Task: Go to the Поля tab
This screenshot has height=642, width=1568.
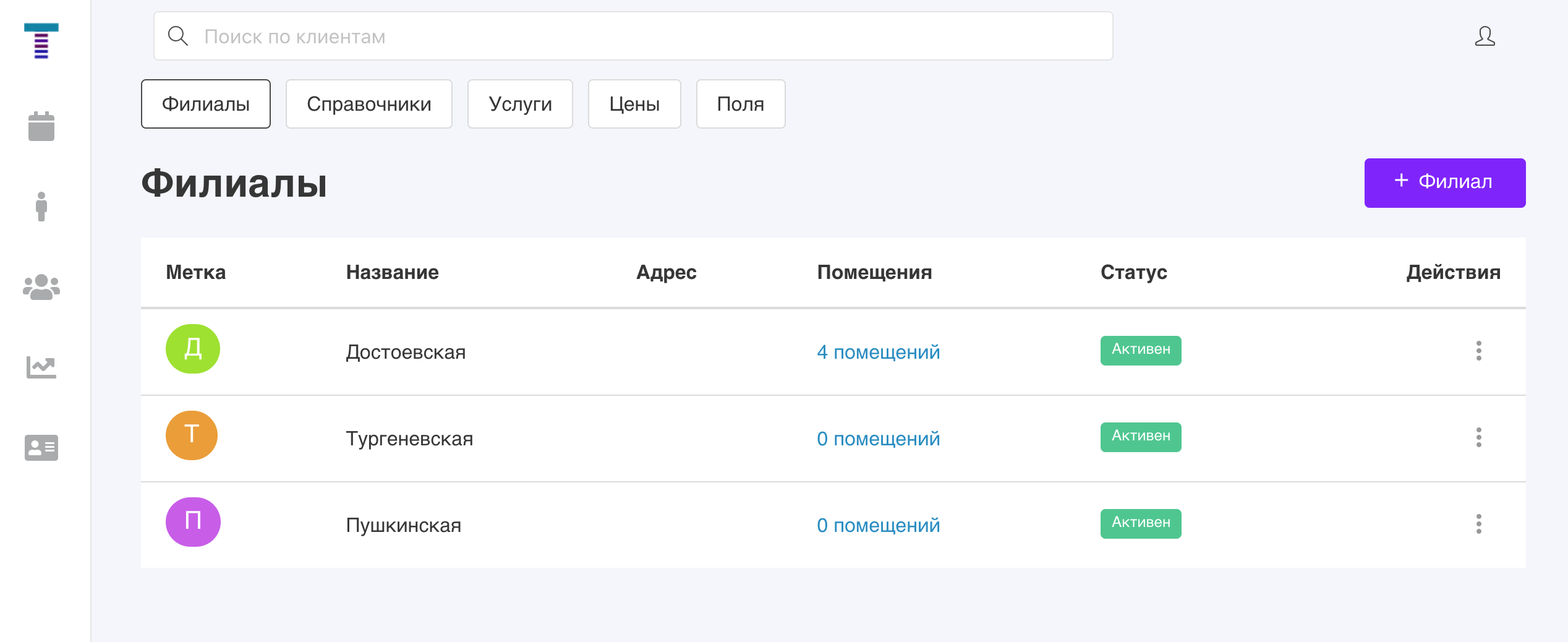Action: click(740, 104)
